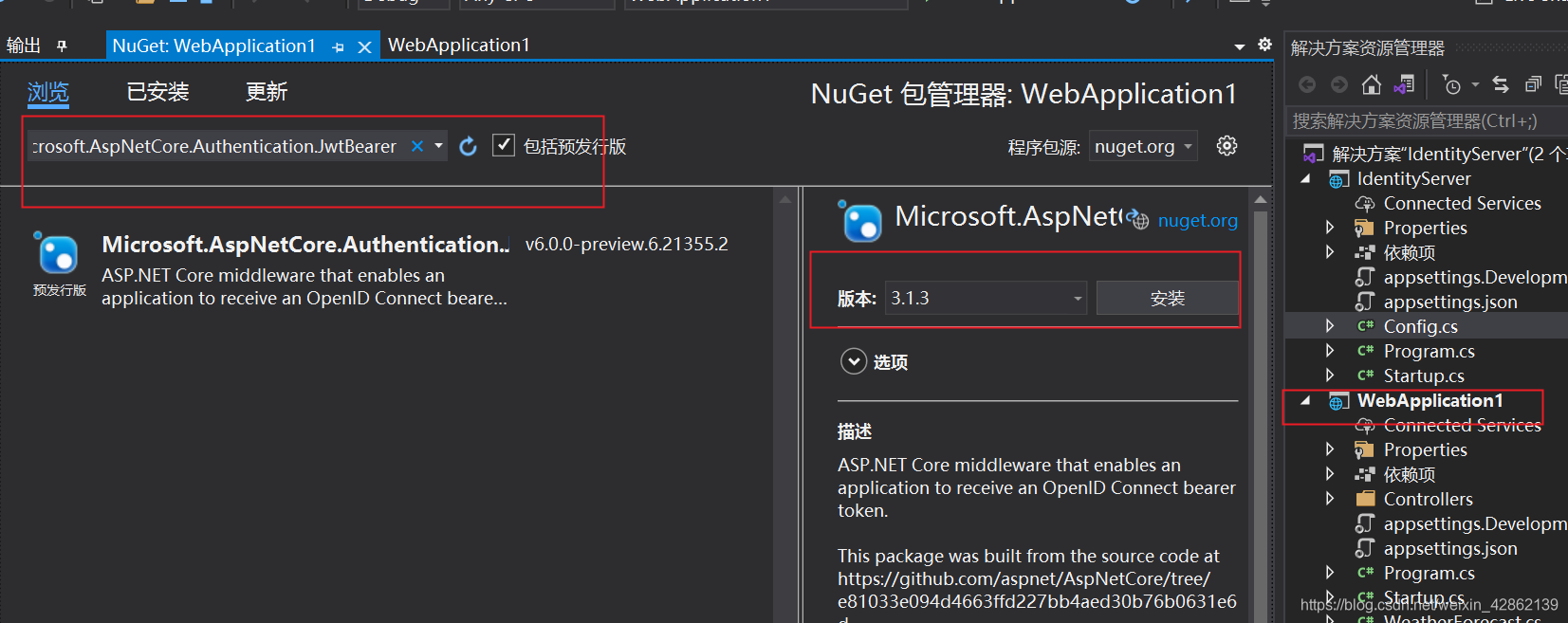Click the IdentityServer project globe icon

(x=1338, y=179)
